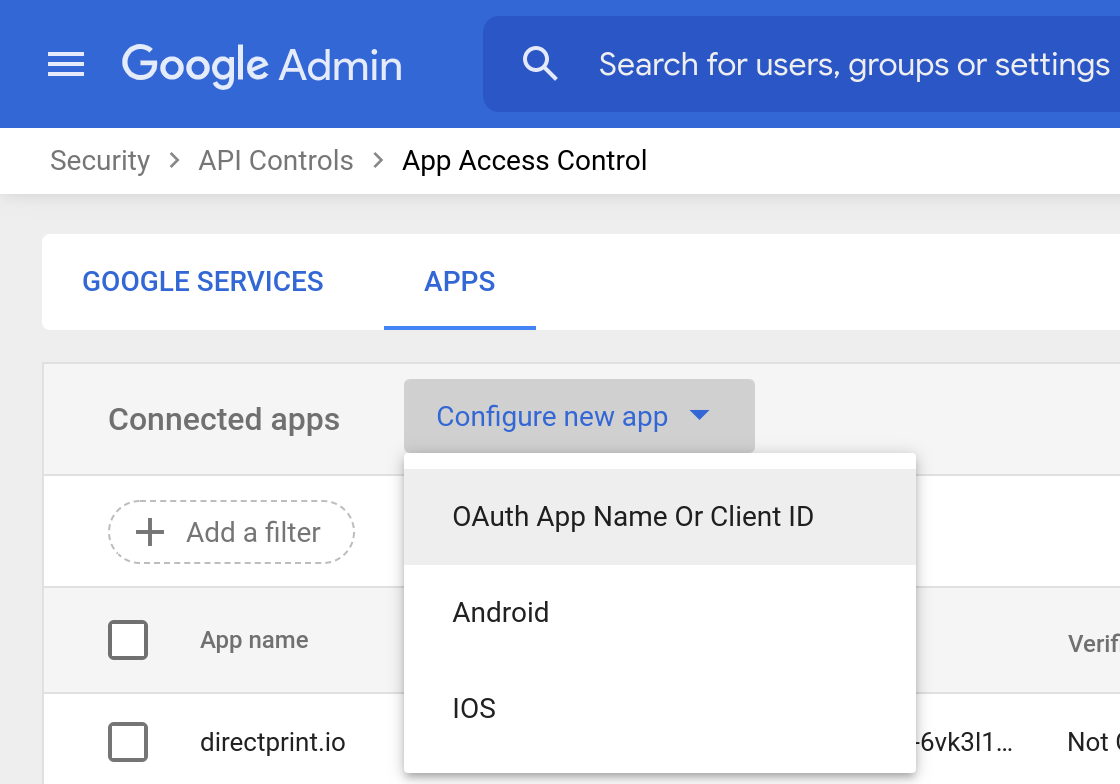Choose Android from the dropdown menu
This screenshot has height=784, width=1120.
point(659,613)
